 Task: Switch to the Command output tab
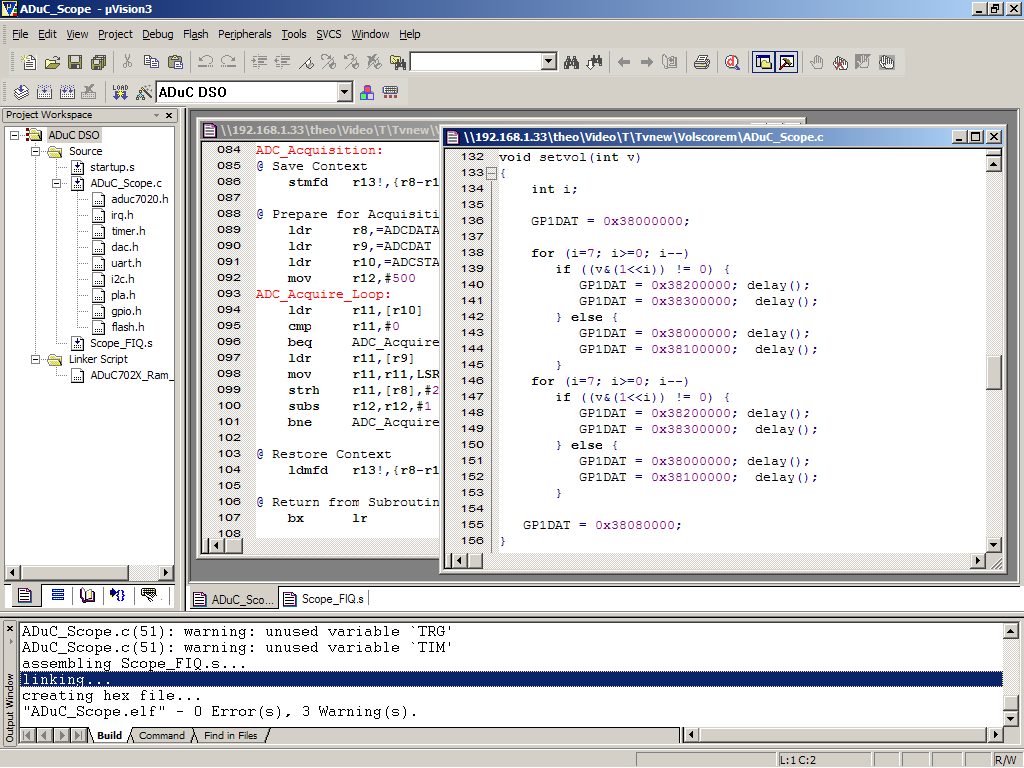[161, 735]
